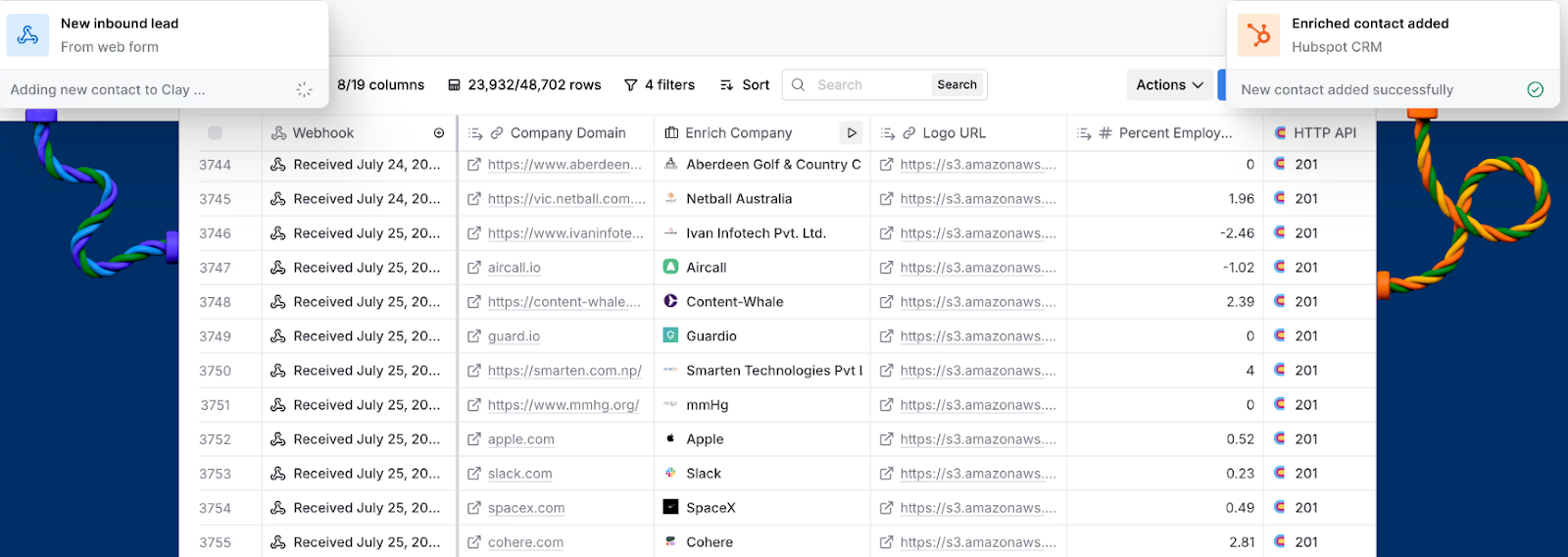The image size is (1568, 557).
Task: Click the Cohere logo icon
Action: tap(670, 541)
